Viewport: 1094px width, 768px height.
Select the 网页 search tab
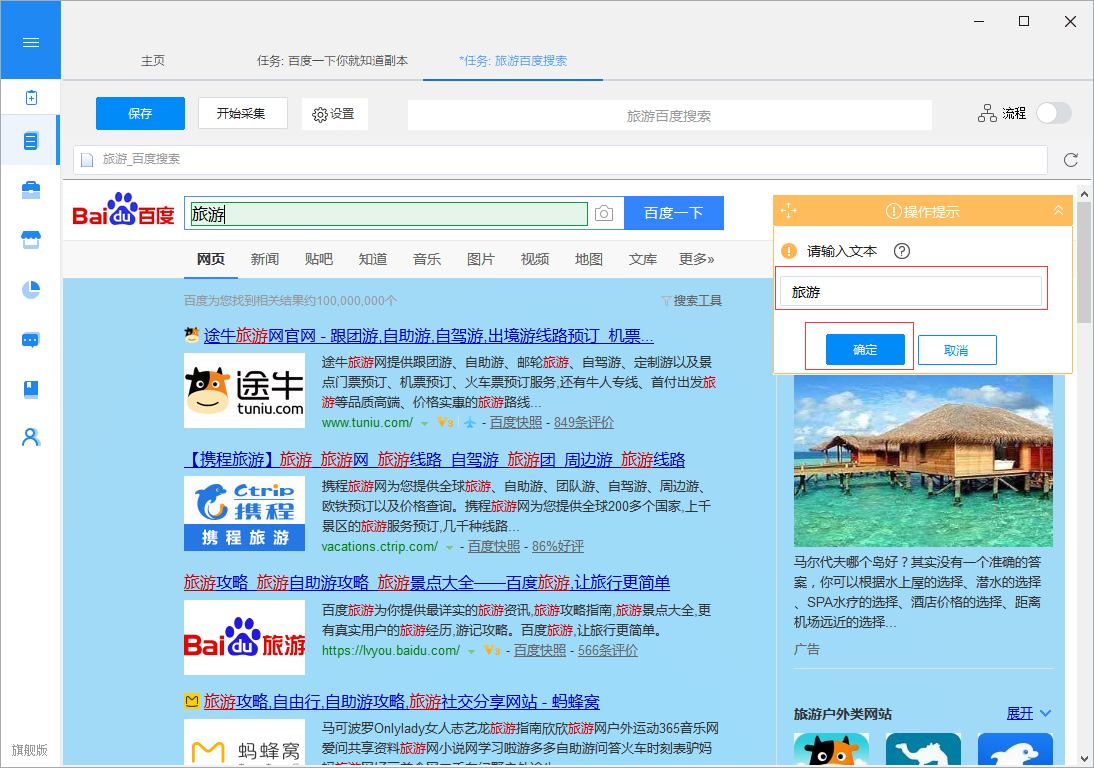click(211, 259)
